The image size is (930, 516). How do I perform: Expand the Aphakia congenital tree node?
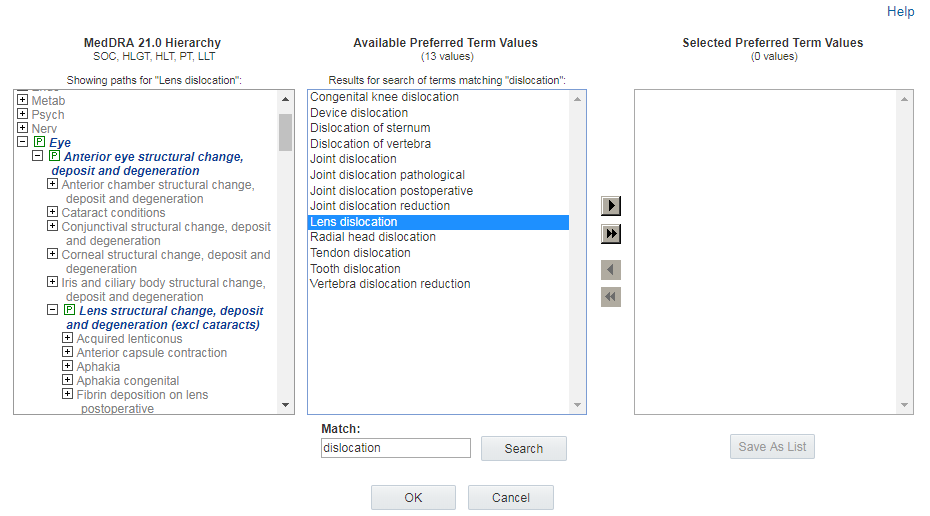[68, 381]
